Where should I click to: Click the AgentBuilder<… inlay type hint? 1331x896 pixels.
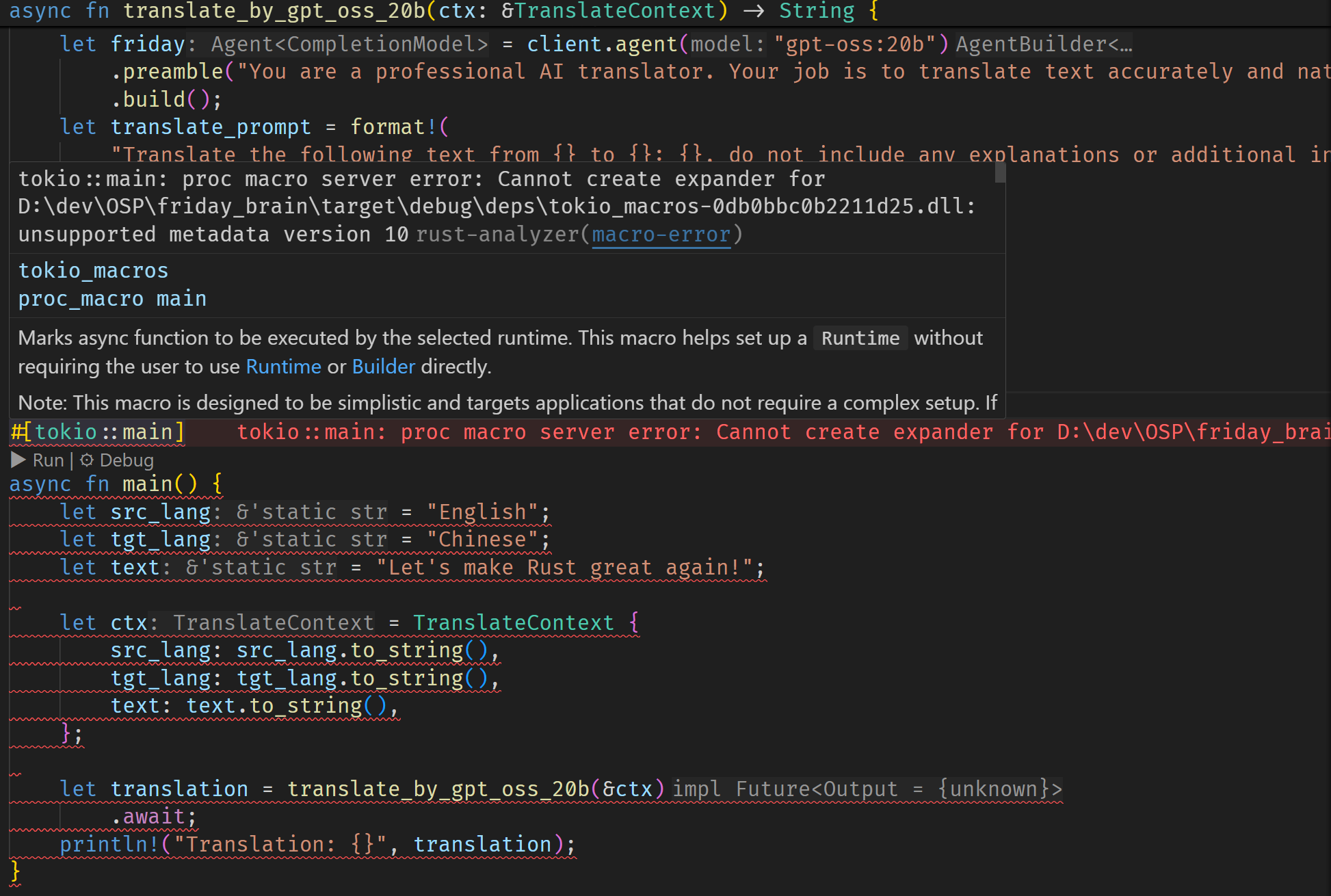[x=1043, y=44]
